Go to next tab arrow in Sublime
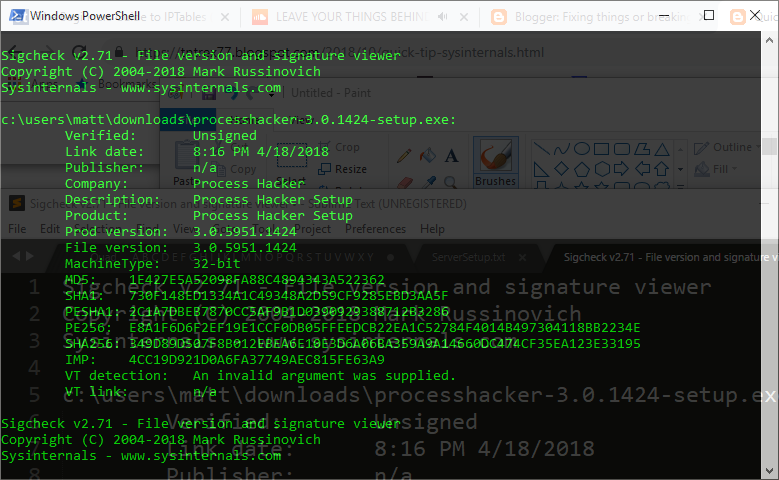Screen dimensions: 779x480 point(30,256)
